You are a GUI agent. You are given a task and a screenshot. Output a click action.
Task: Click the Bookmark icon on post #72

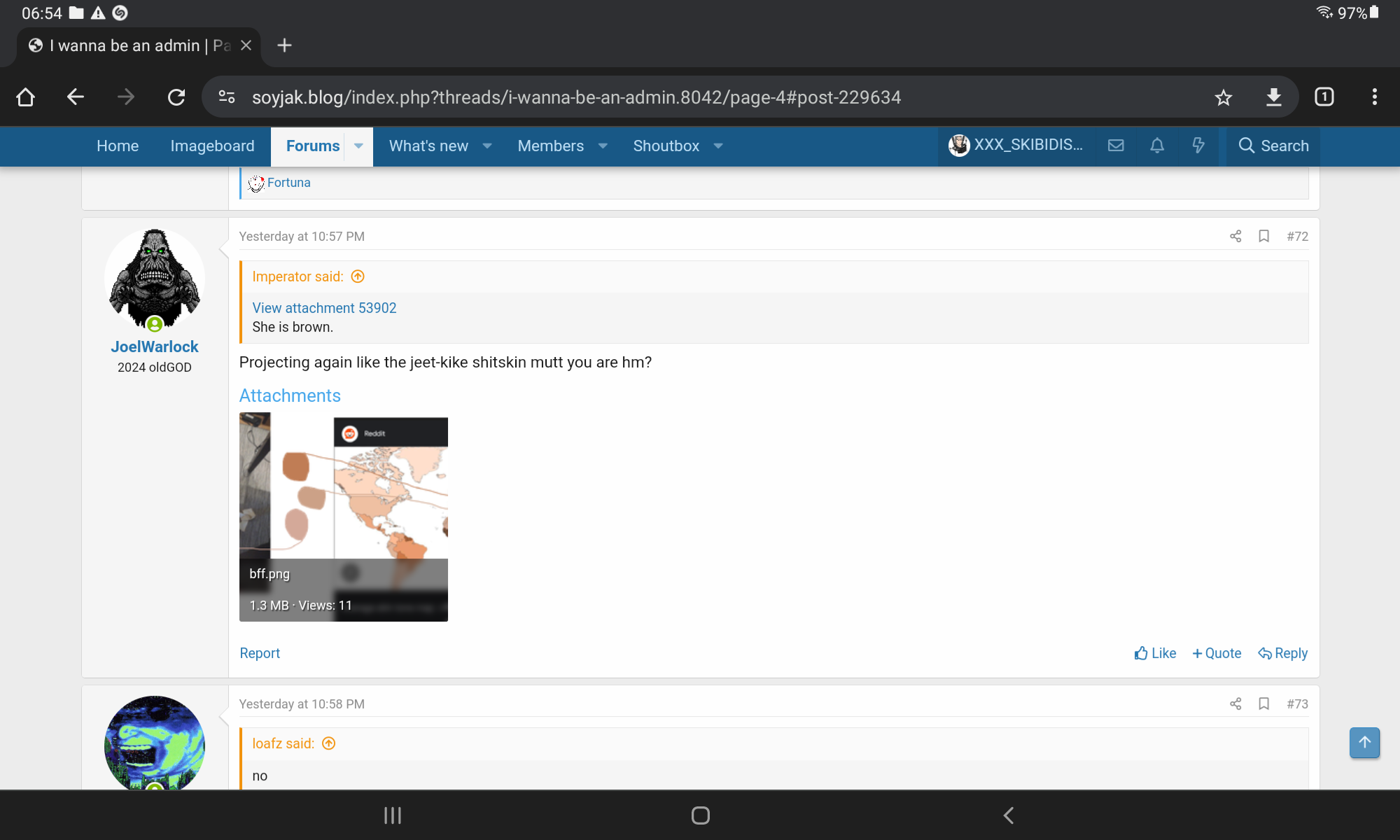pyautogui.click(x=1264, y=236)
